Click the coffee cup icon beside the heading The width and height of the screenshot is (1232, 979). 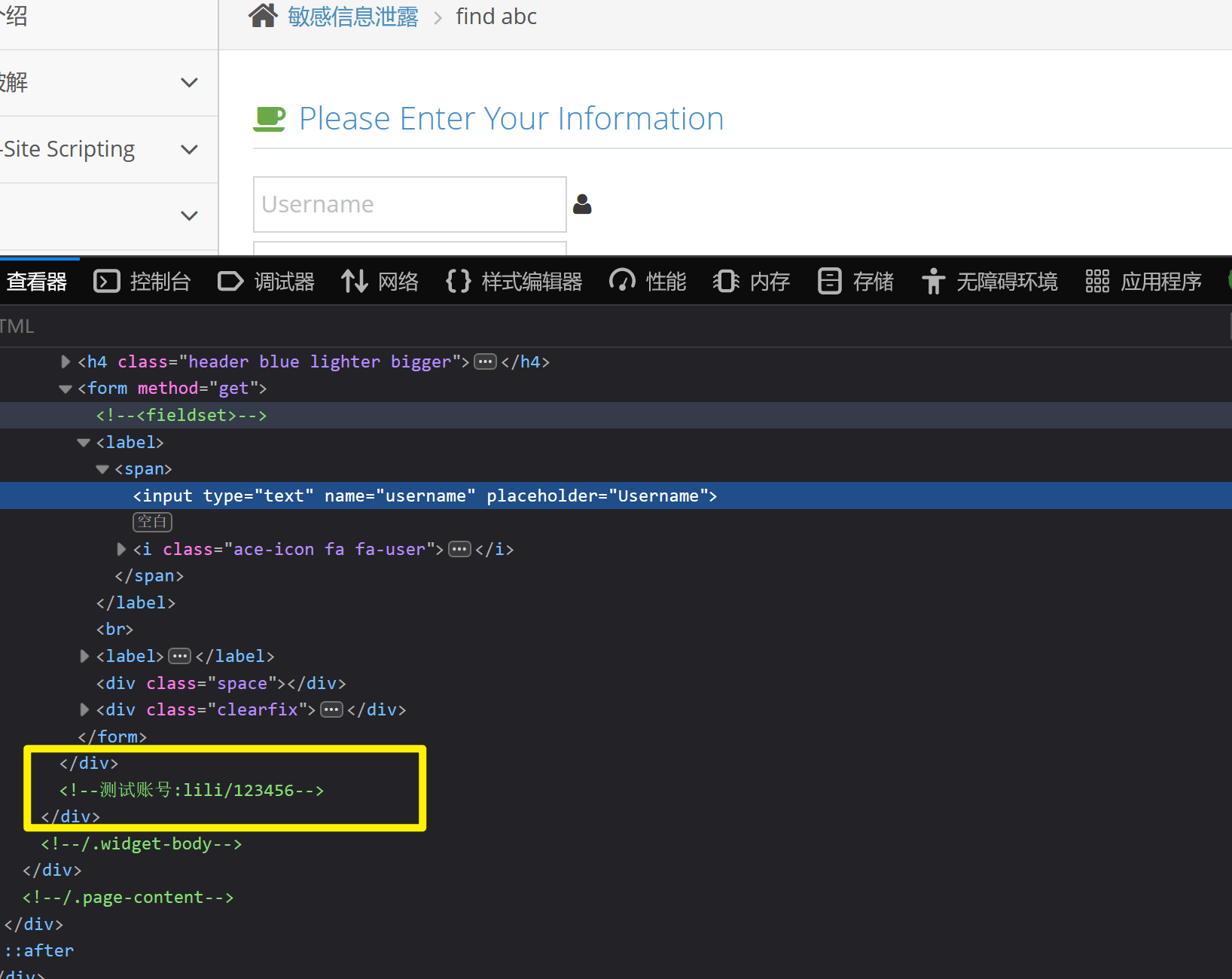pos(269,119)
